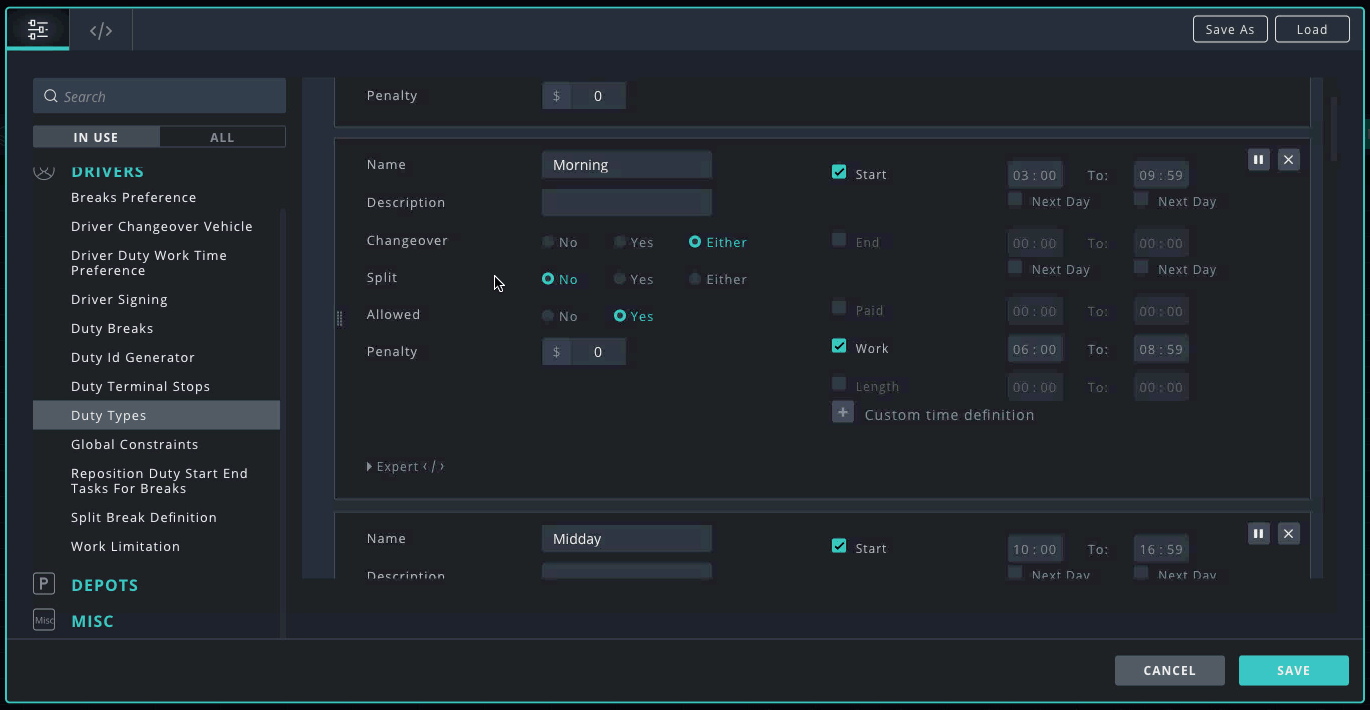This screenshot has height=710, width=1370.
Task: Collapse the DRIVERS category
Action: (x=108, y=172)
